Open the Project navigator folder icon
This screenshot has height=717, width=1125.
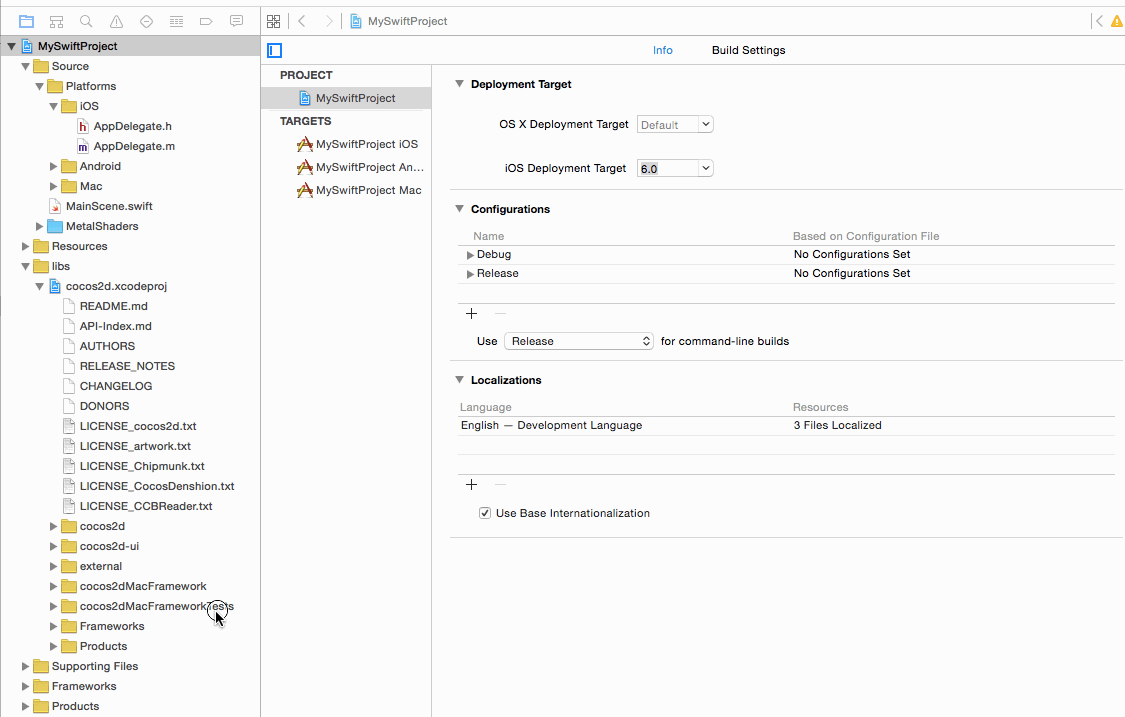[27, 22]
